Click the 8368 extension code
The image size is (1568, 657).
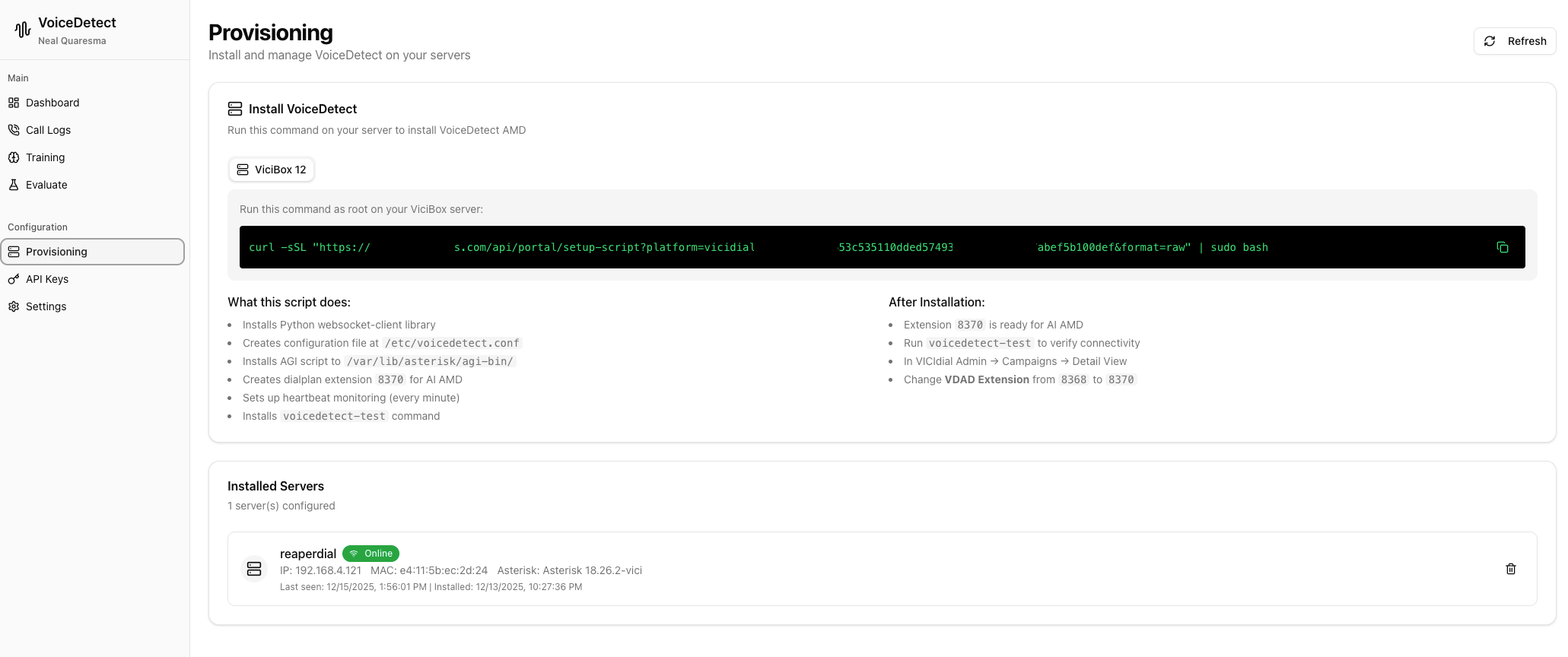1073,379
